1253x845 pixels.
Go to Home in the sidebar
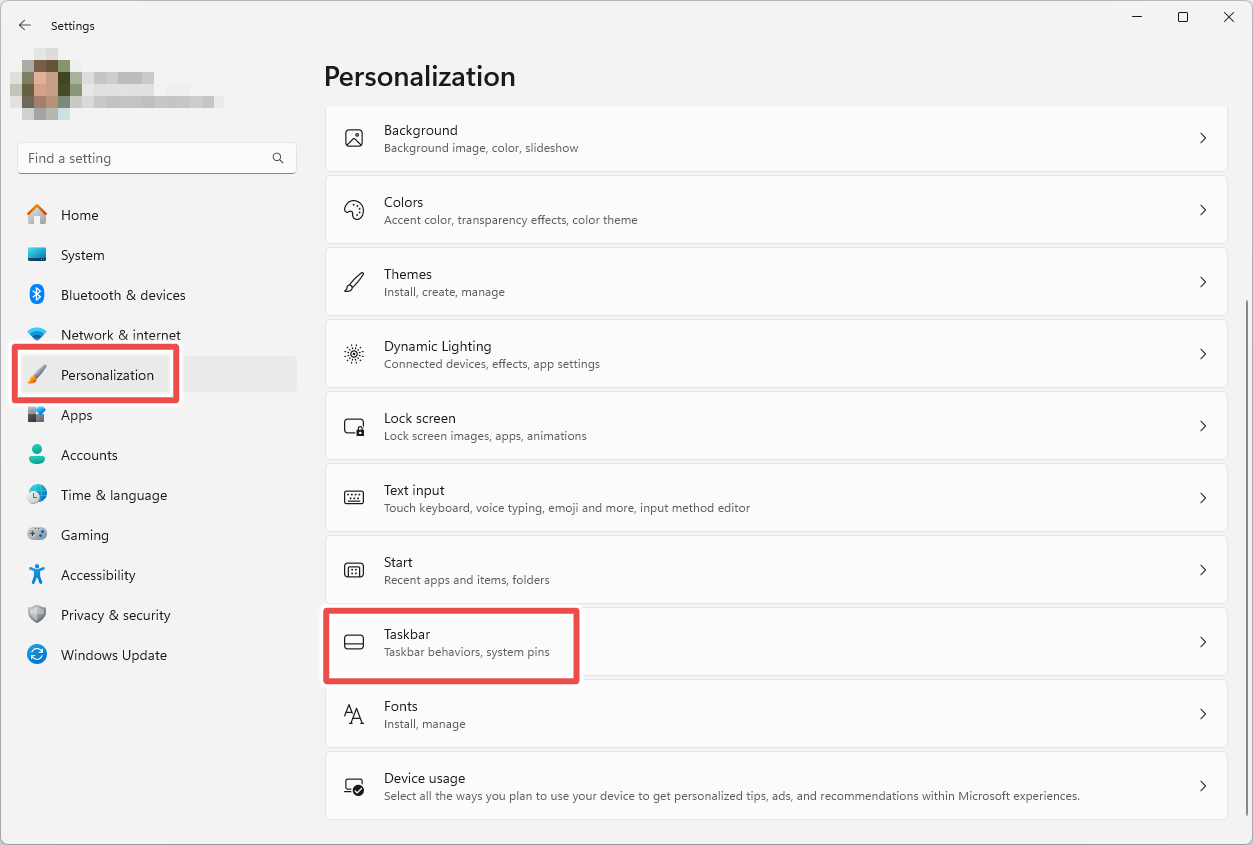pyautogui.click(x=157, y=215)
